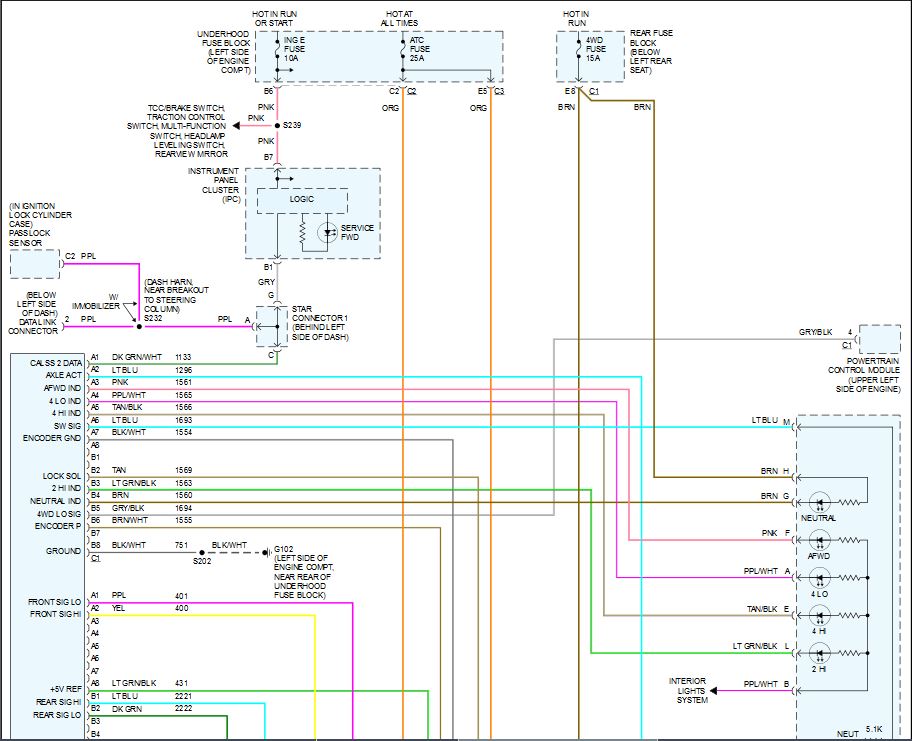Click the BRN/WHT wire color label
The image size is (912, 741).
pyautogui.click(x=130, y=520)
